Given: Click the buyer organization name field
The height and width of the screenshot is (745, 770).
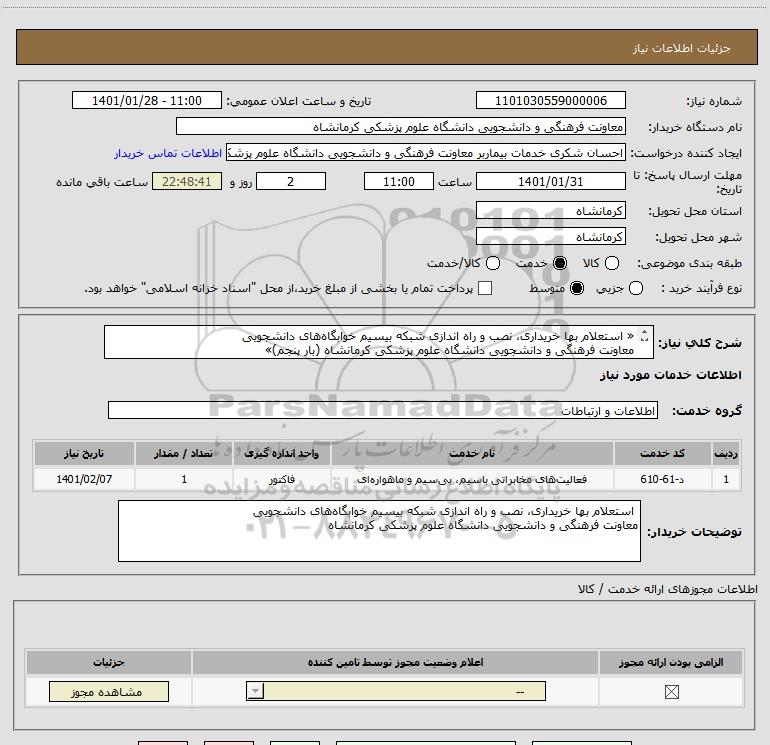Looking at the screenshot, I should click(401, 126).
